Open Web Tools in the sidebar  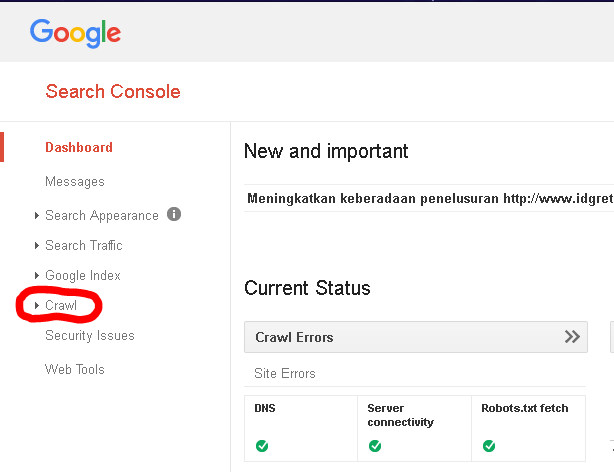(74, 369)
